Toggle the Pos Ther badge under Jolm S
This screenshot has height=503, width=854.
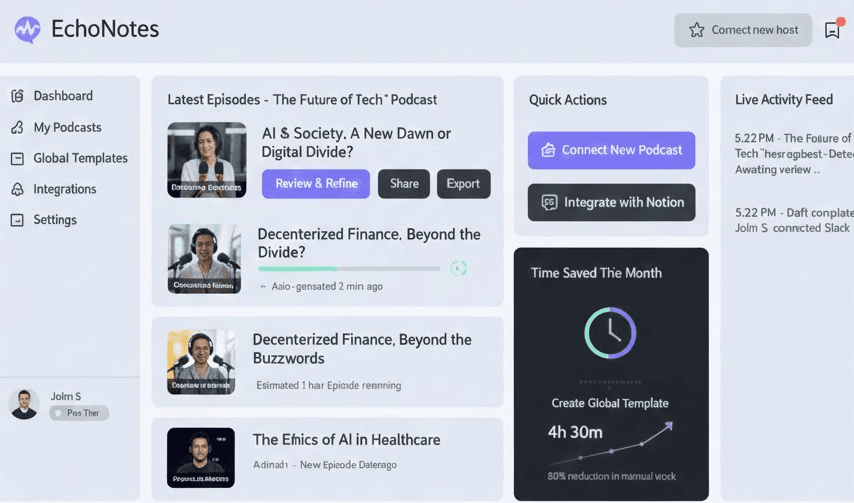tap(79, 413)
